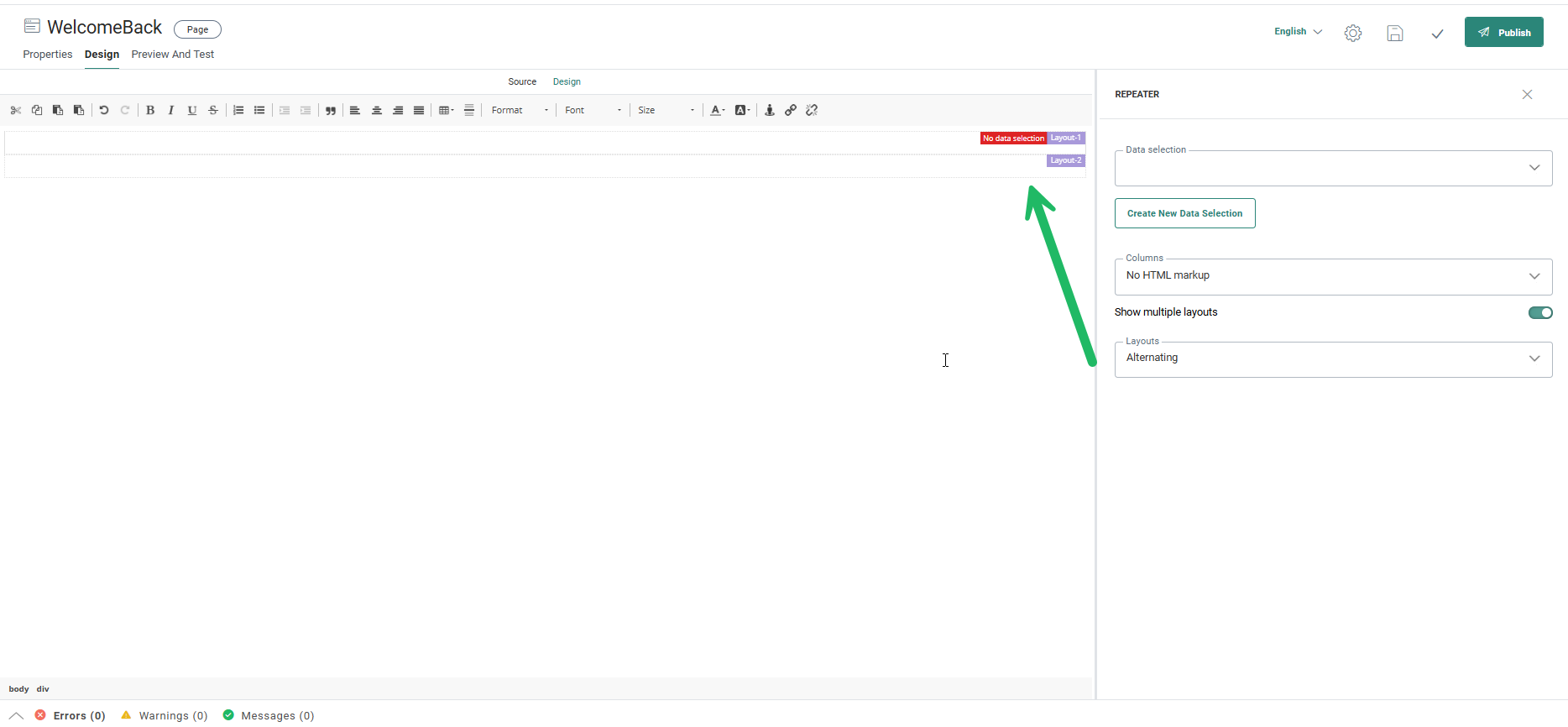Open the Data selection dropdown
The width and height of the screenshot is (1568, 727).
(x=1333, y=168)
